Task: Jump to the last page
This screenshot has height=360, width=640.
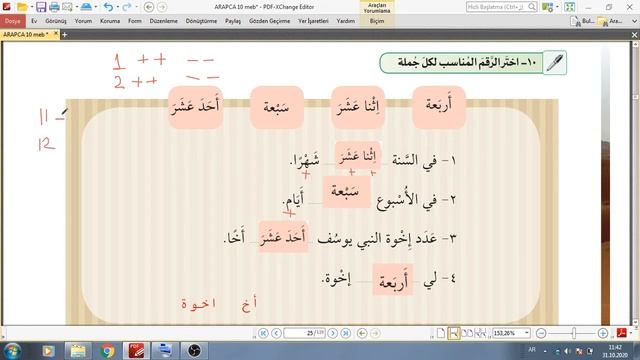Action: click(x=346, y=333)
